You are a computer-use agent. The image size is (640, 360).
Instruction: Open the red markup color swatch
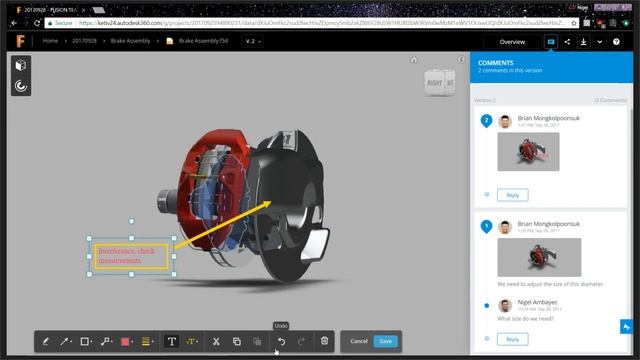pyautogui.click(x=127, y=342)
